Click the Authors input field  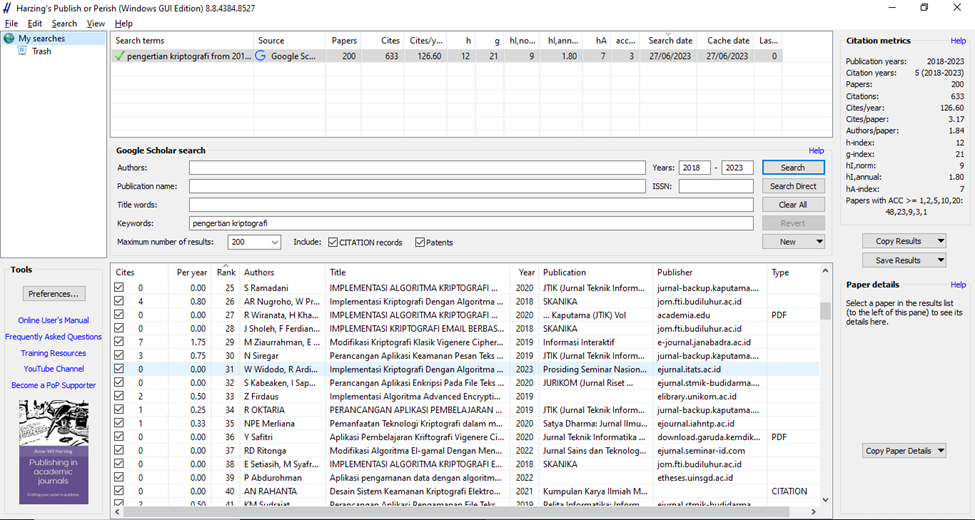417,167
